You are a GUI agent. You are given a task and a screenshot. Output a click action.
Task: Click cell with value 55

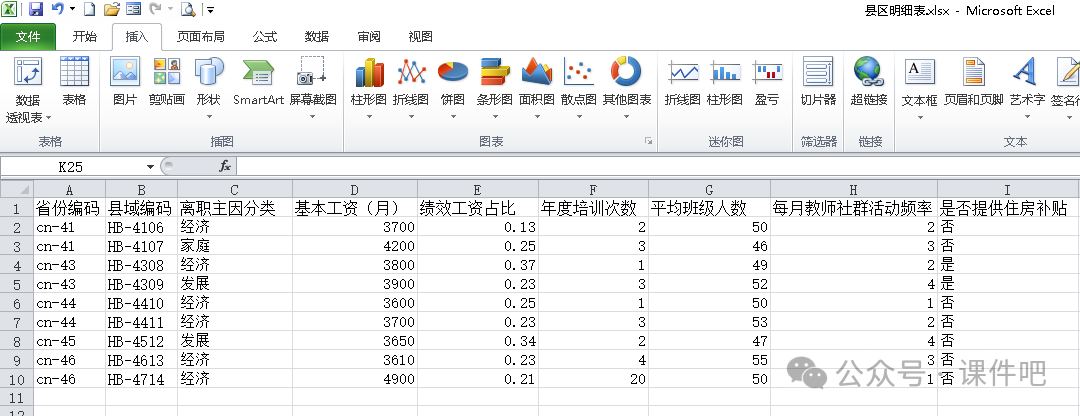click(x=709, y=360)
